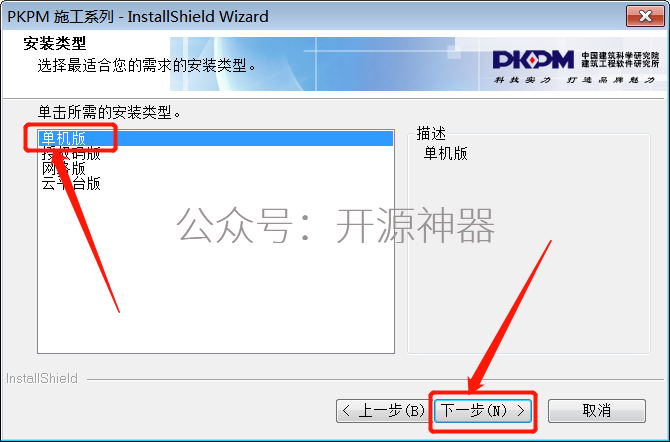This screenshot has width=670, height=442.
Task: Choose the 授权码版 install type
Action: pyautogui.click(x=71, y=153)
